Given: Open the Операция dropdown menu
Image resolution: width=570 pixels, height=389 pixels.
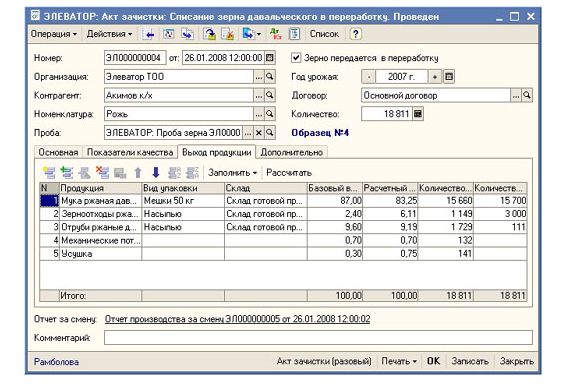Looking at the screenshot, I should coord(54,34).
